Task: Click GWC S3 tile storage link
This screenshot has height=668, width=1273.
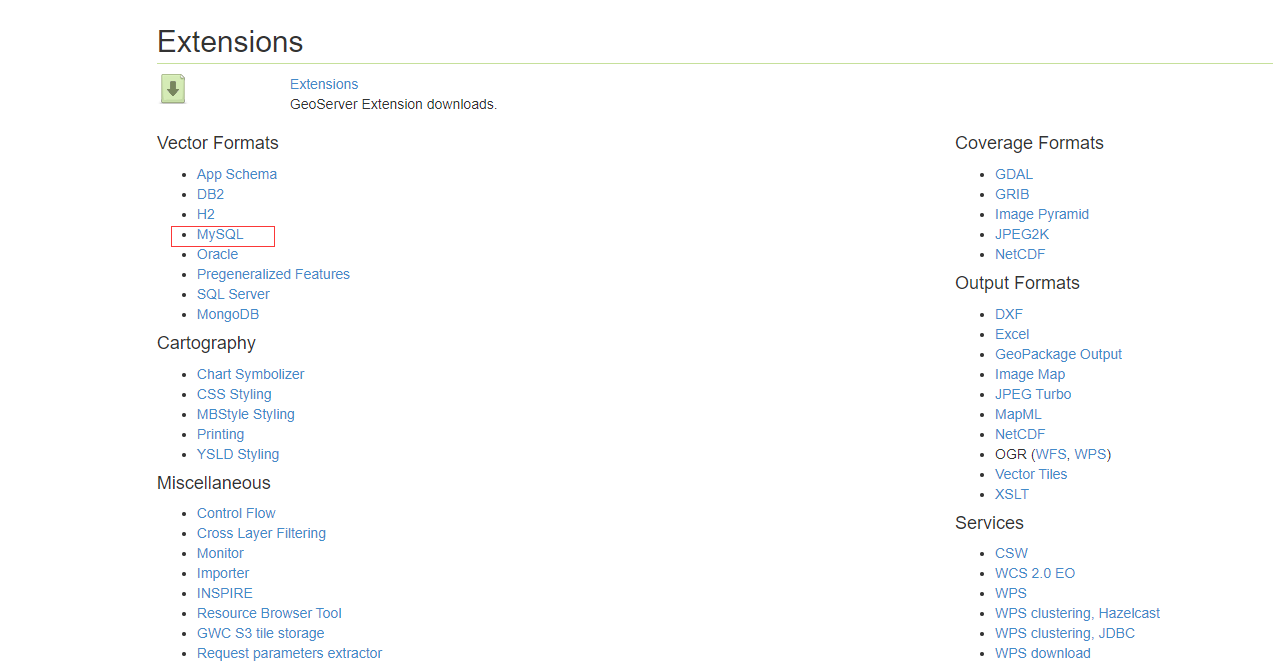Action: pyautogui.click(x=260, y=633)
